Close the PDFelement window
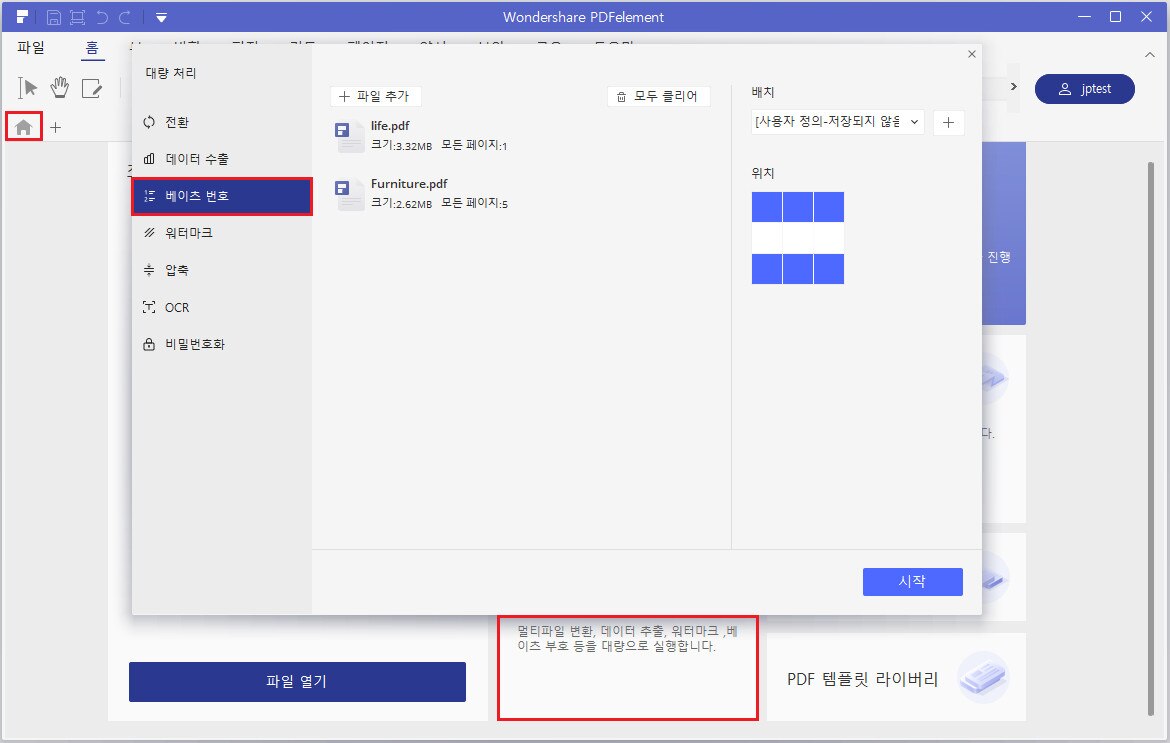The width and height of the screenshot is (1170, 743). point(1147,16)
